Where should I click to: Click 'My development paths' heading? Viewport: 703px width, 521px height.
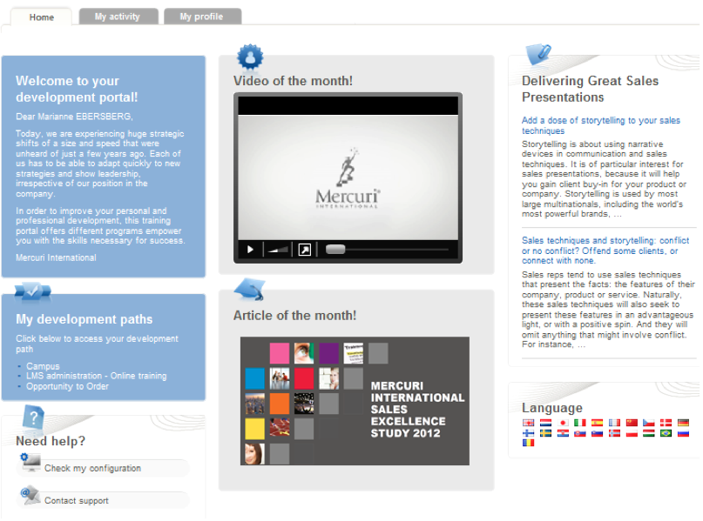[84, 319]
